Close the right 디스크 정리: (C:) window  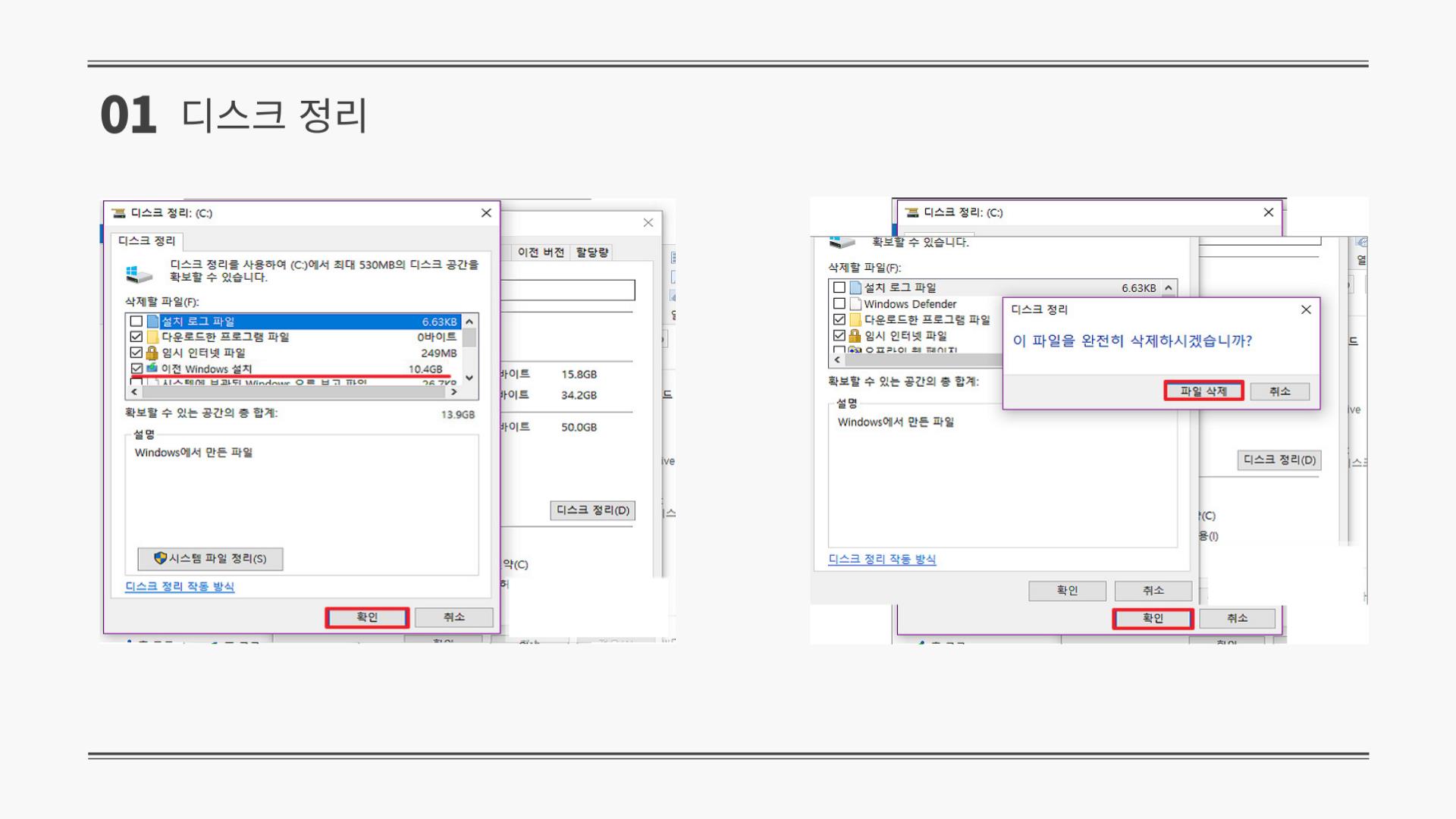click(x=1268, y=212)
